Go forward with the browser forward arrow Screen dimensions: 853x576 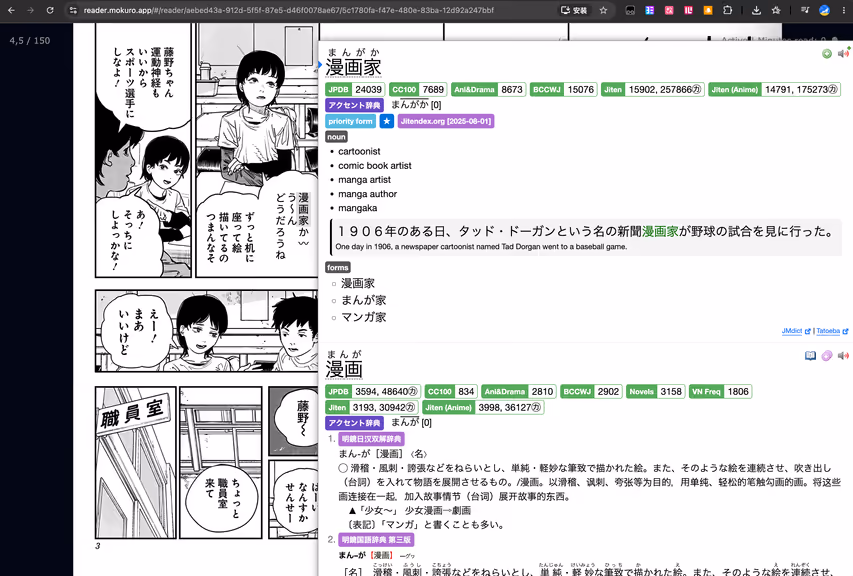point(30,10)
